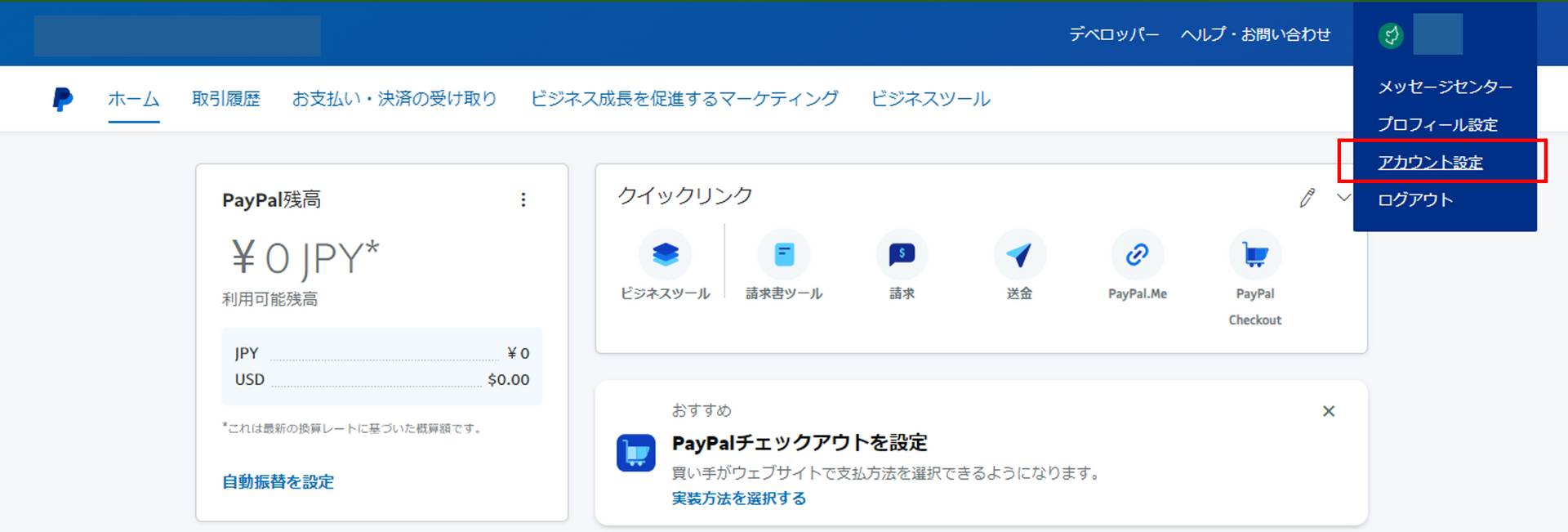Select the 送金 paper plane icon
1568x532 pixels.
(1019, 255)
